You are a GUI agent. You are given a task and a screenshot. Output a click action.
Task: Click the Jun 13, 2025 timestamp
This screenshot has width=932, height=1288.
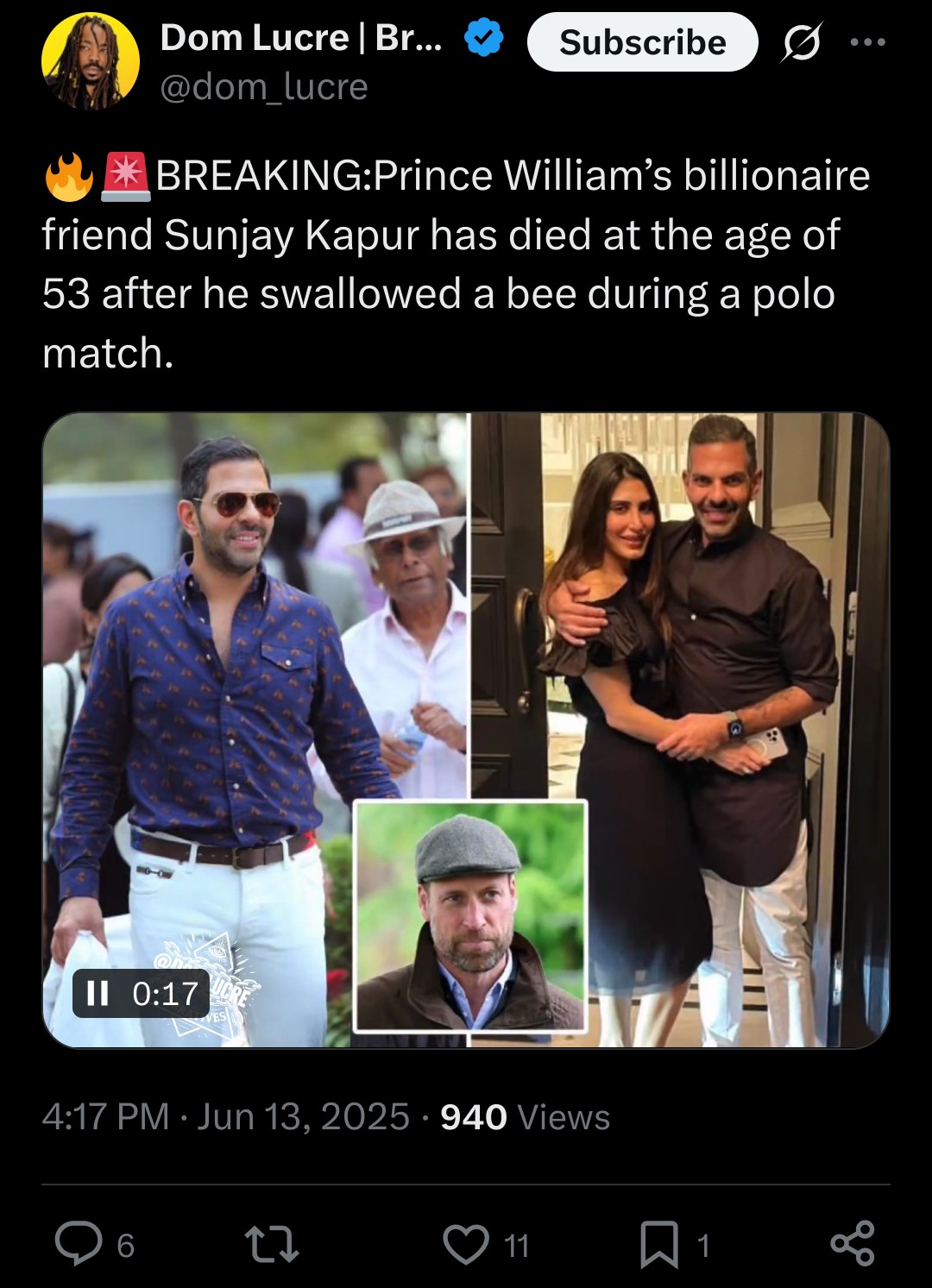click(303, 1117)
